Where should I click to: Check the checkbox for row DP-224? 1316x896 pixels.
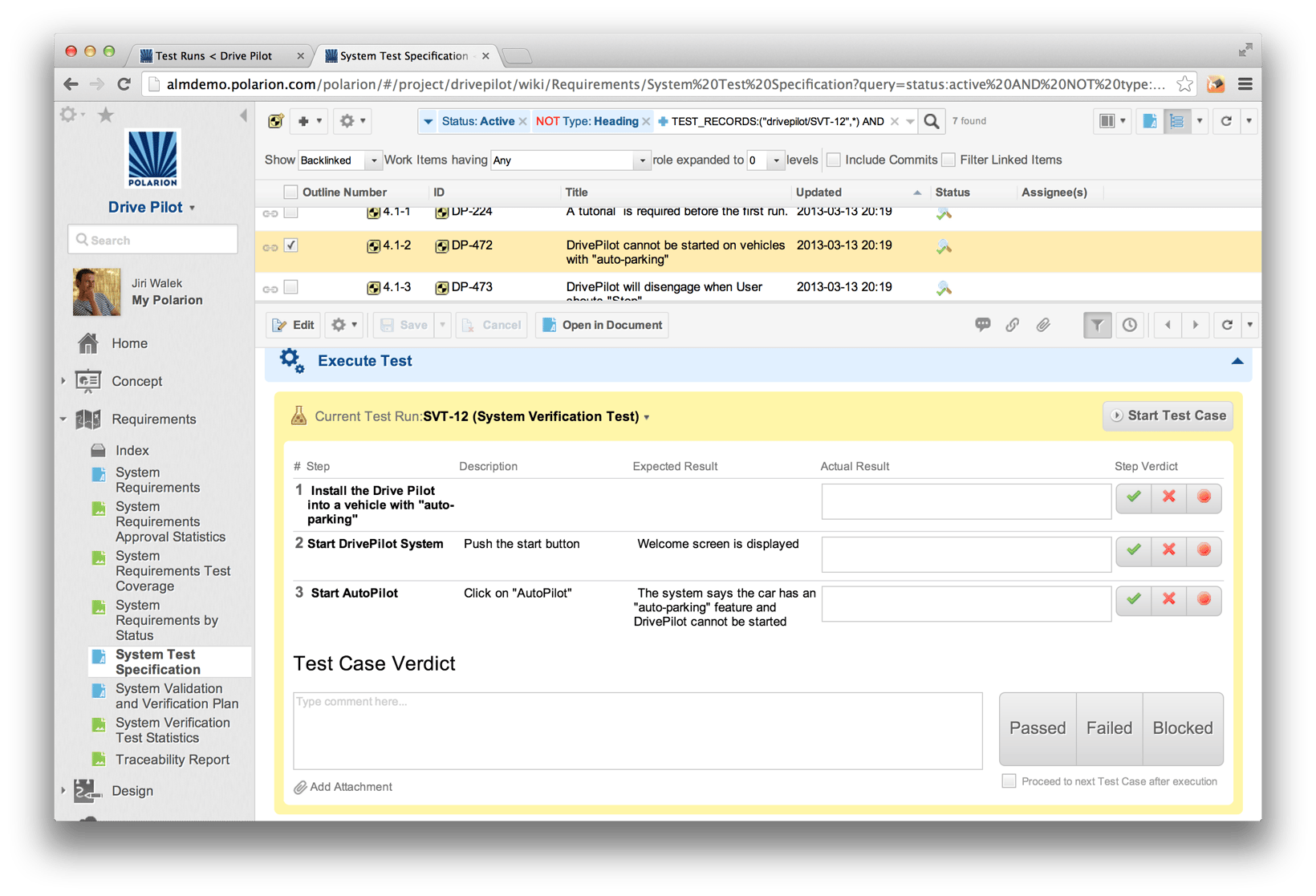290,211
